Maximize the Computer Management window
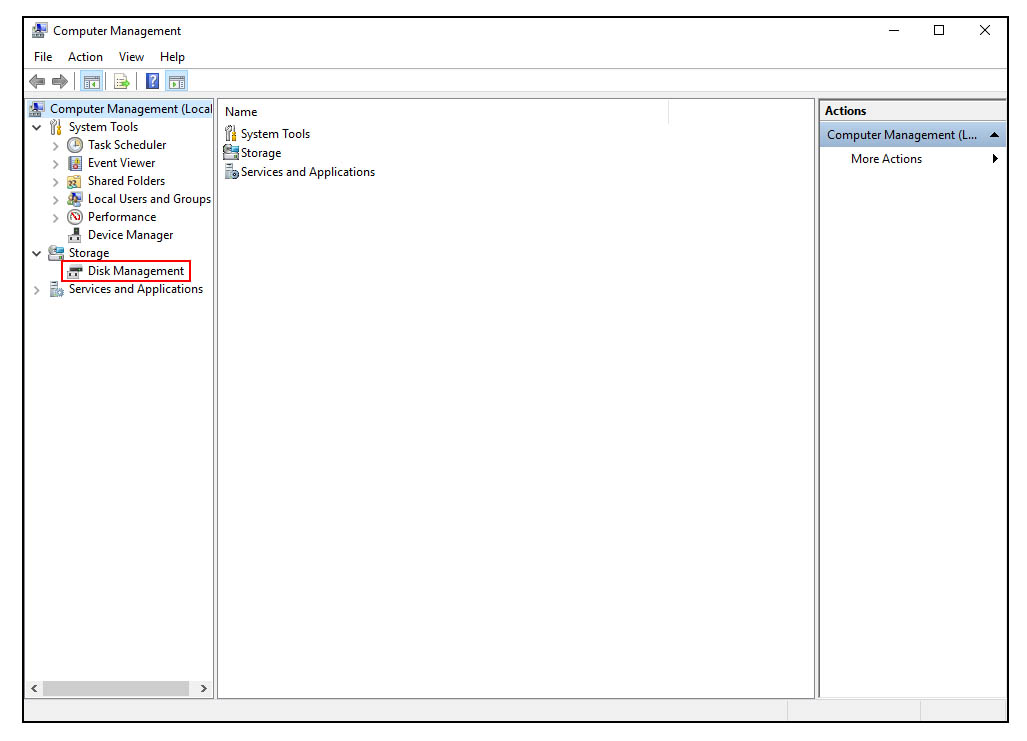 point(939,30)
